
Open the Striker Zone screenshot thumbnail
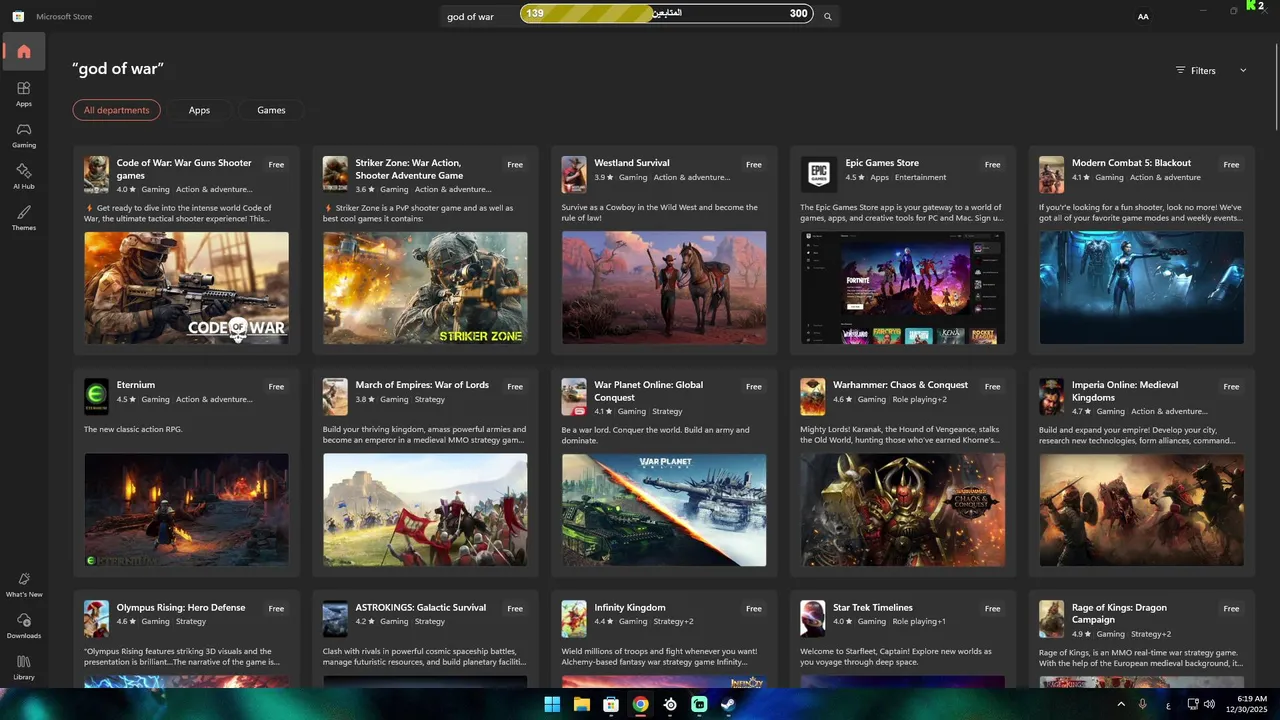pyautogui.click(x=425, y=288)
